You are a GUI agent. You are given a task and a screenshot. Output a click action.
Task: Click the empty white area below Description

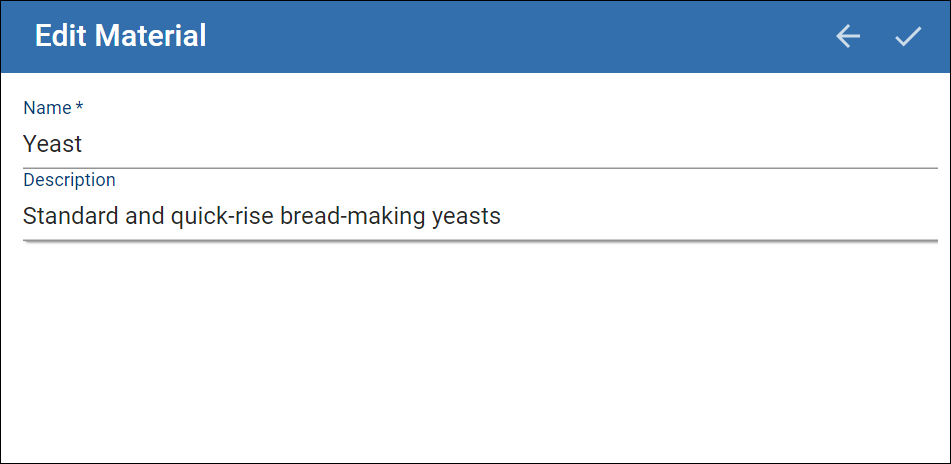[x=476, y=352]
